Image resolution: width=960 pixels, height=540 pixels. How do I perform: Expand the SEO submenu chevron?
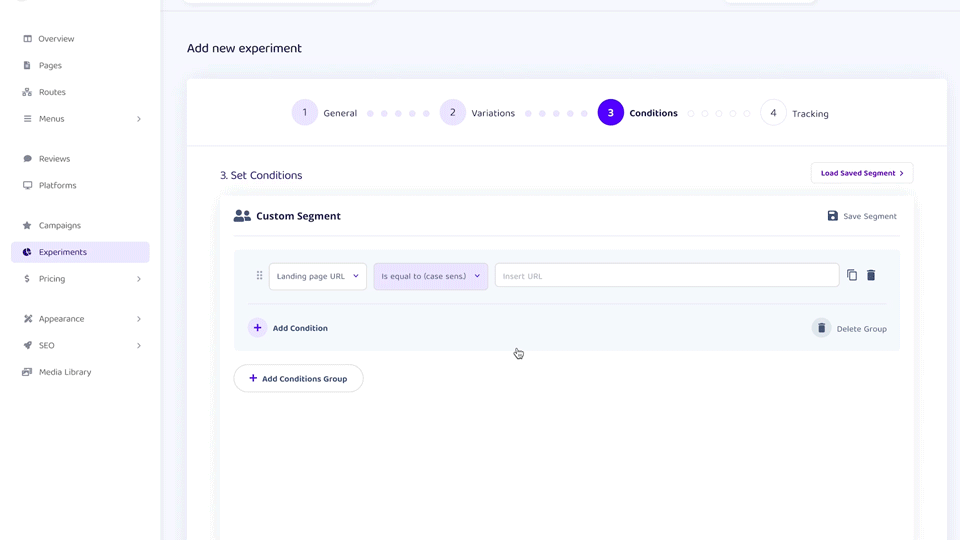point(138,345)
